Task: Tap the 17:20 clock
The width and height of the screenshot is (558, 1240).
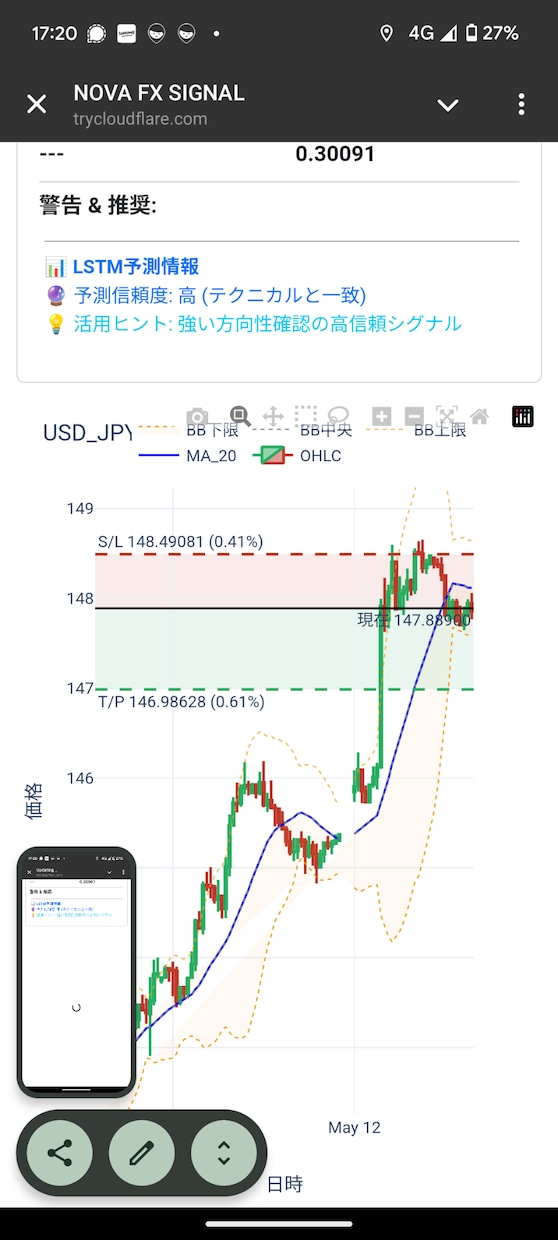Action: click(x=54, y=33)
